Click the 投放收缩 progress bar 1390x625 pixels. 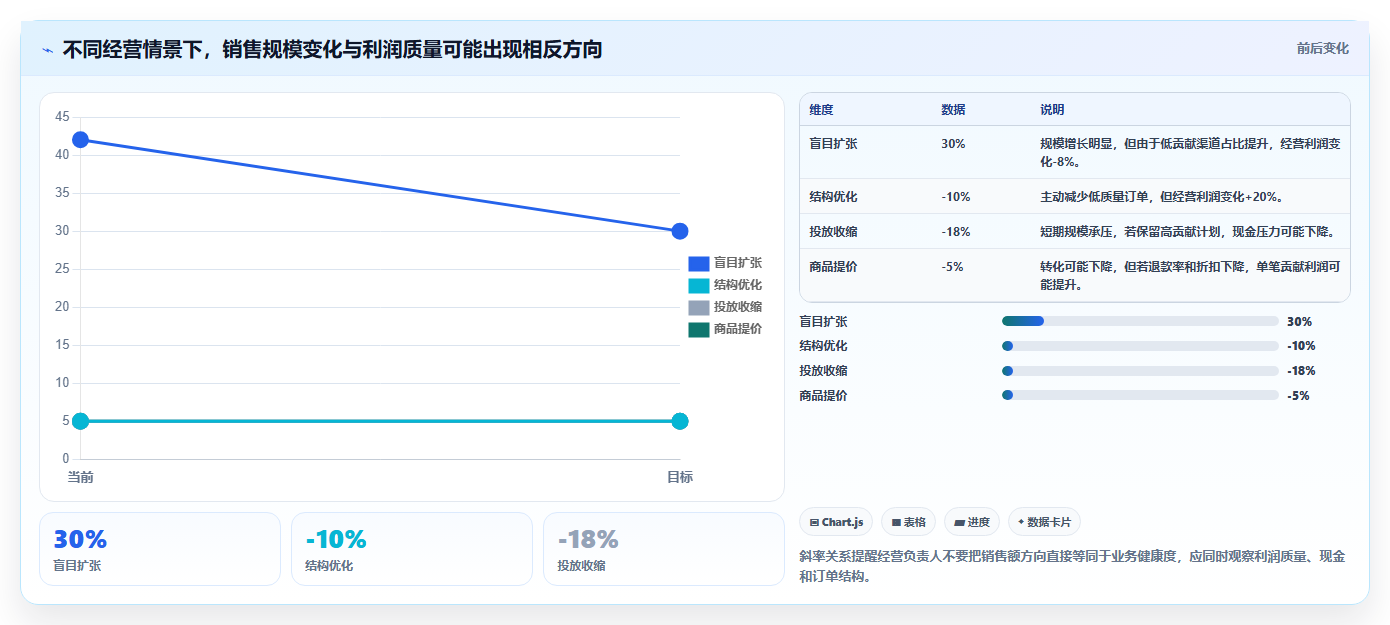click(1140, 370)
